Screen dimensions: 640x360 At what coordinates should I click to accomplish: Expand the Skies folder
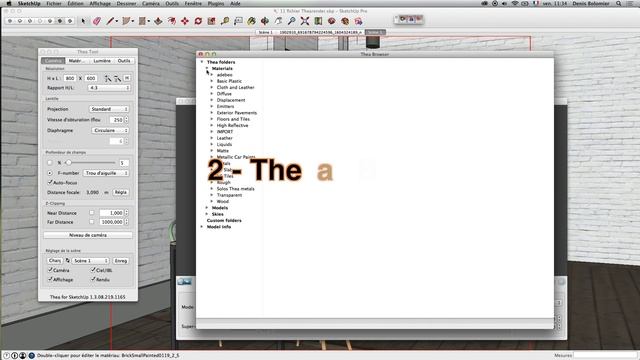207,214
